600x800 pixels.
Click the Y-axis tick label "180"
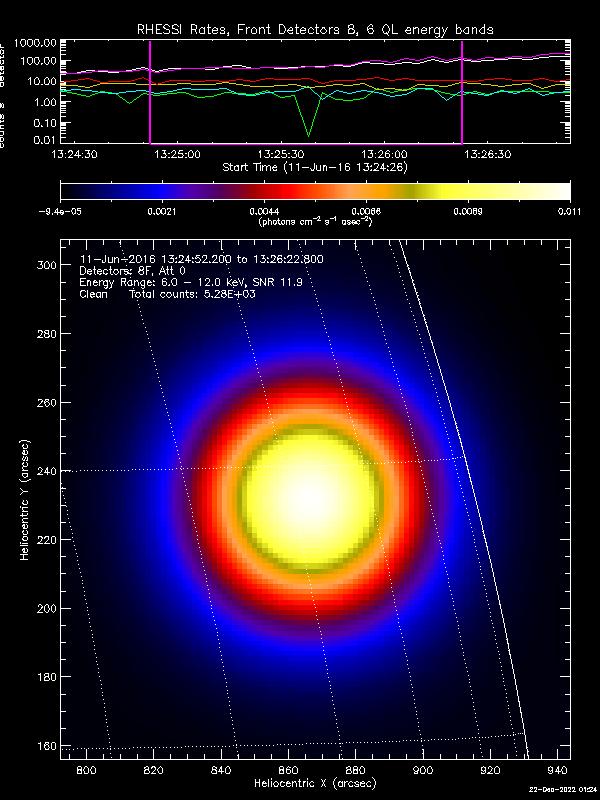[x=46, y=677]
